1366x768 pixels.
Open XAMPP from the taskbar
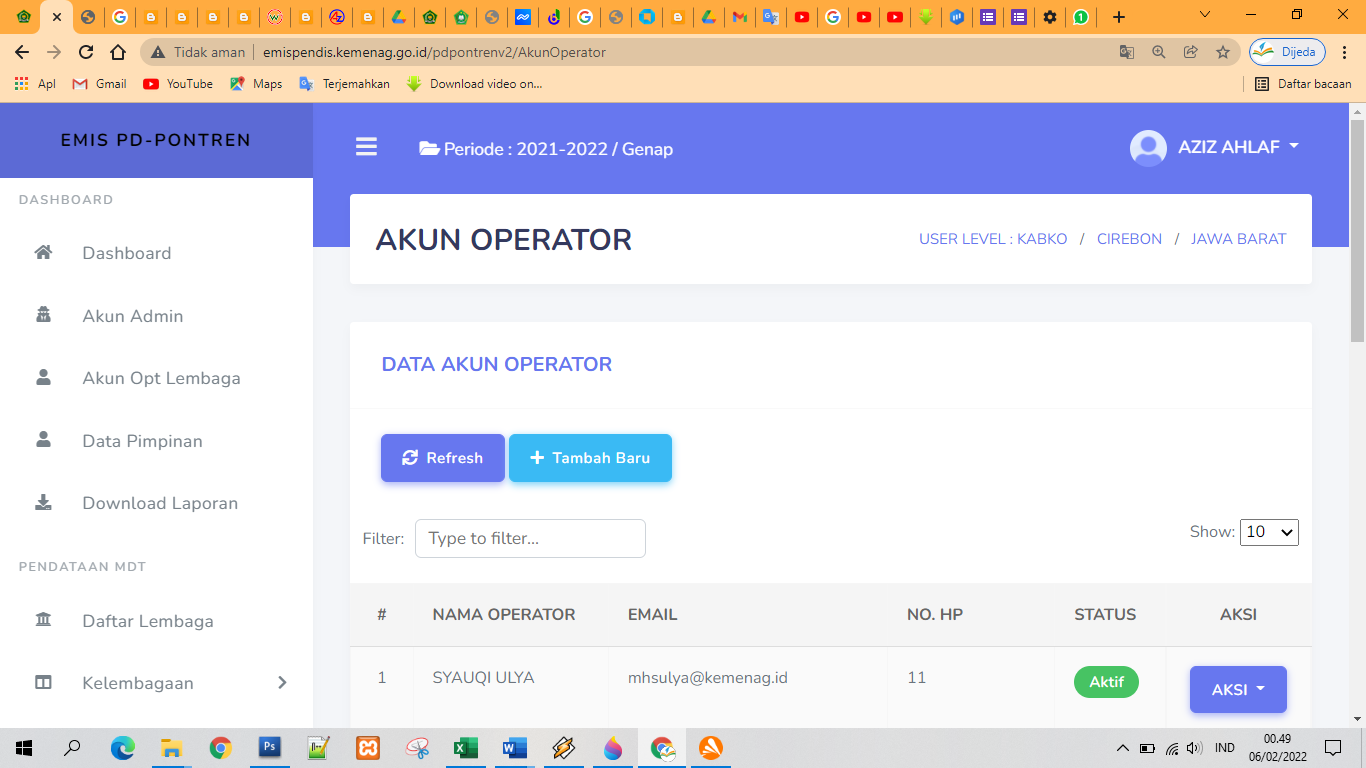[x=367, y=747]
